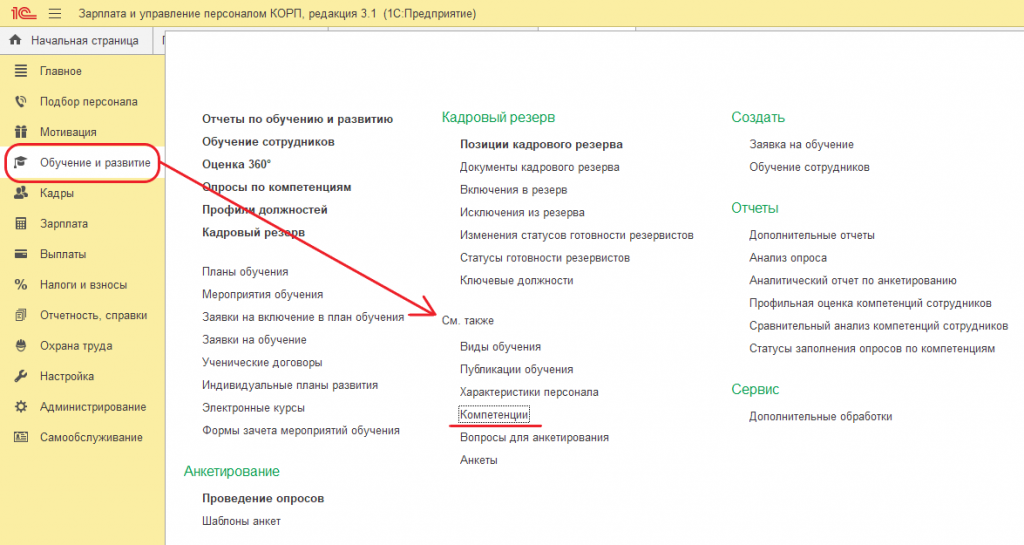Click the Выплаты card icon
The height and width of the screenshot is (545, 1024).
tap(21, 254)
